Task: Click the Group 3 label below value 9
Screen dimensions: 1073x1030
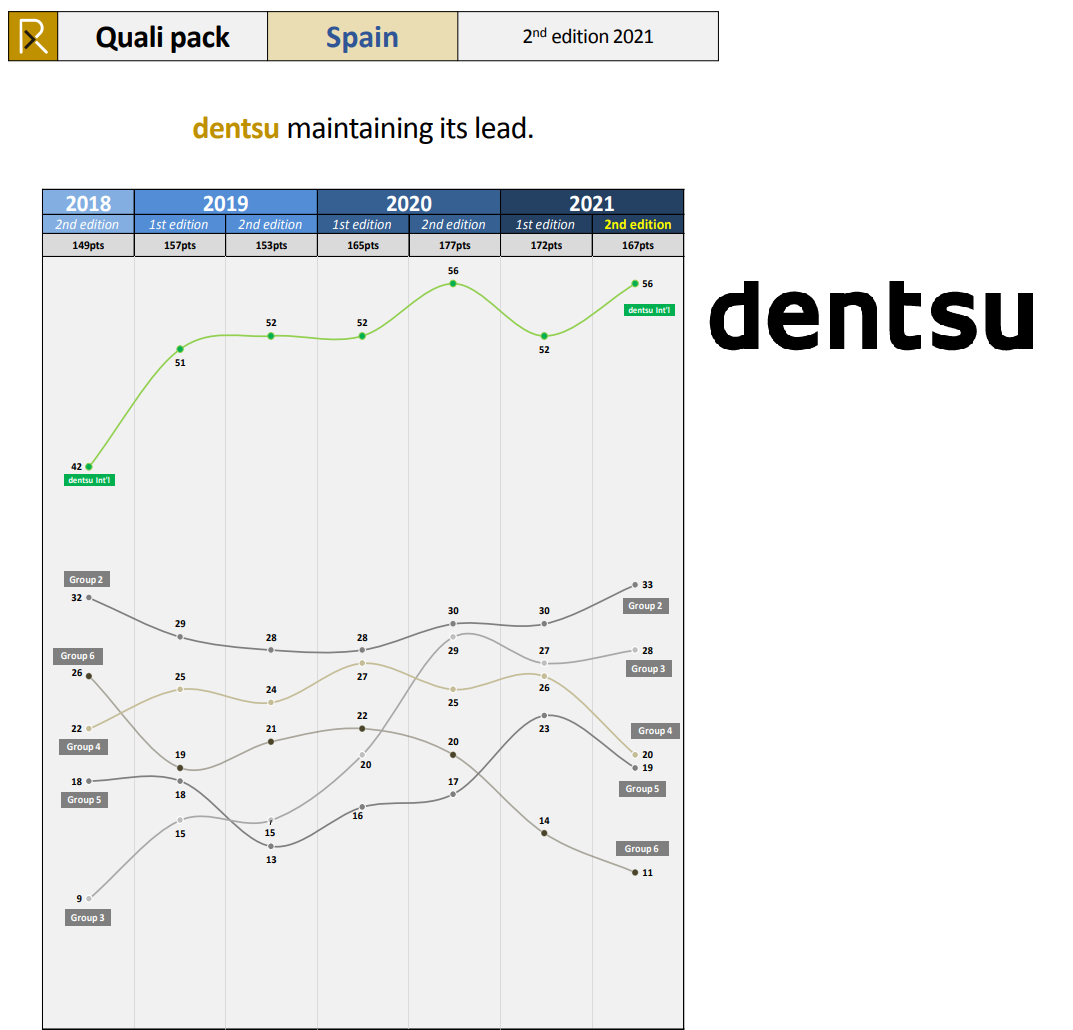Action: pyautogui.click(x=87, y=917)
